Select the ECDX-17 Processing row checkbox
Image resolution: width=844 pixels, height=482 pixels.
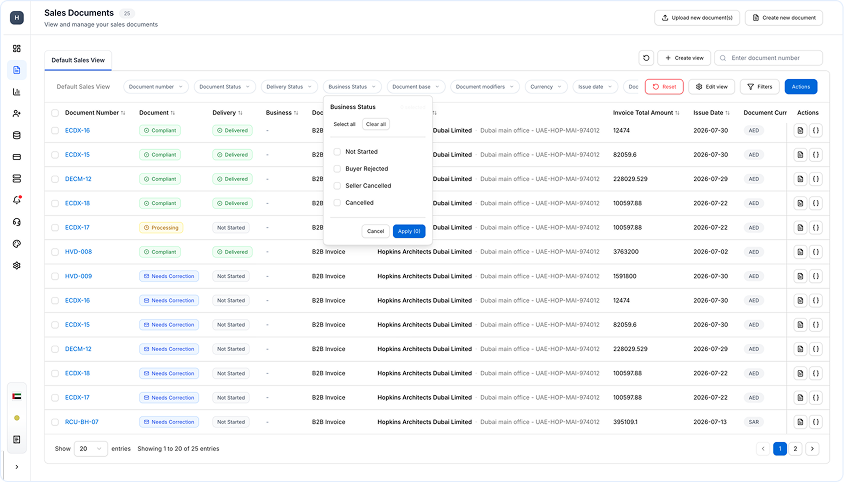[55, 227]
